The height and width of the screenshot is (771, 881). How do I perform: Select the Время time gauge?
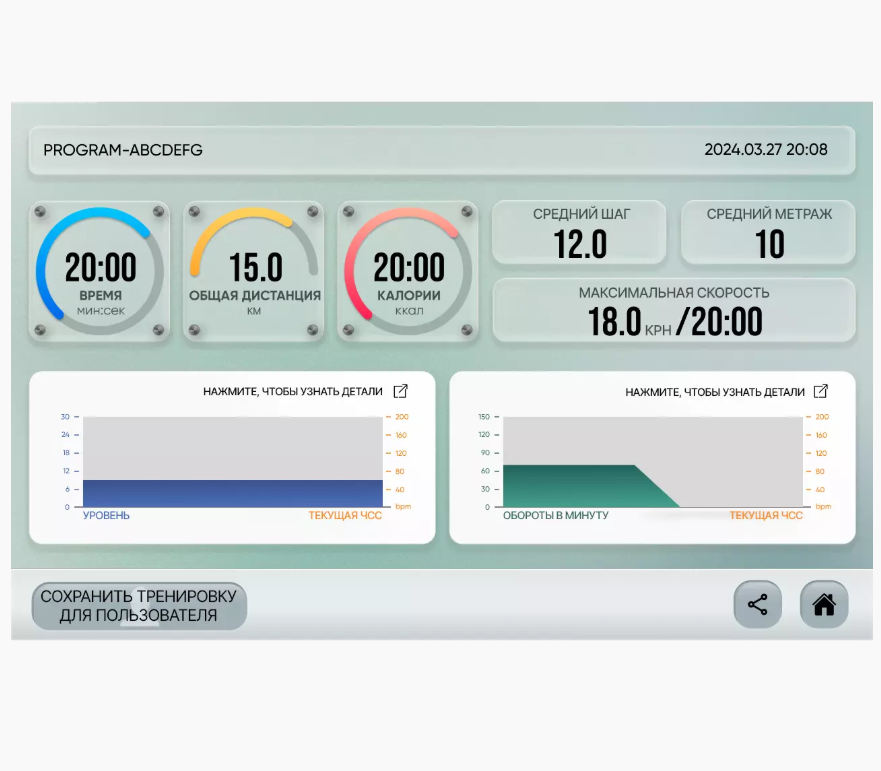tap(100, 272)
